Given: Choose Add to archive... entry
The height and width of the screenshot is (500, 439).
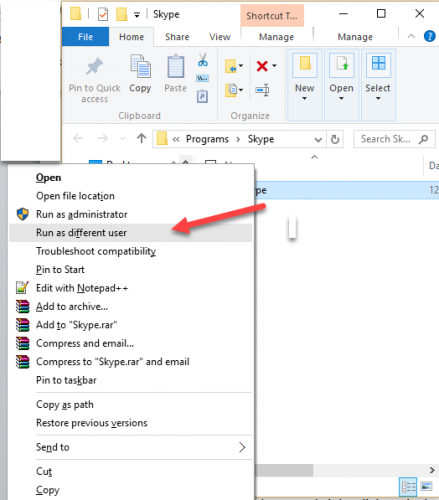Looking at the screenshot, I should [131, 306].
